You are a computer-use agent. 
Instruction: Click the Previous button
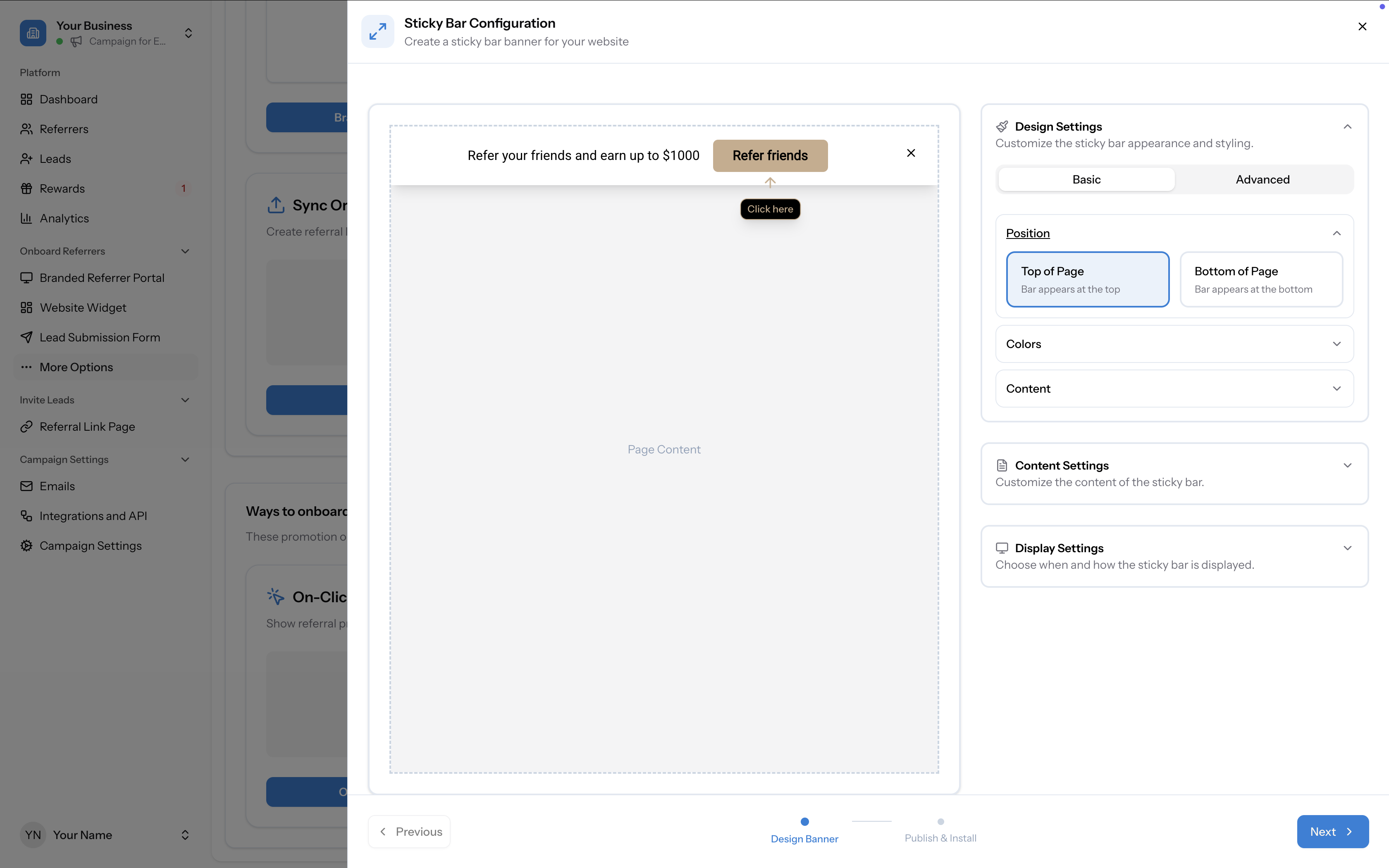pyautogui.click(x=409, y=832)
